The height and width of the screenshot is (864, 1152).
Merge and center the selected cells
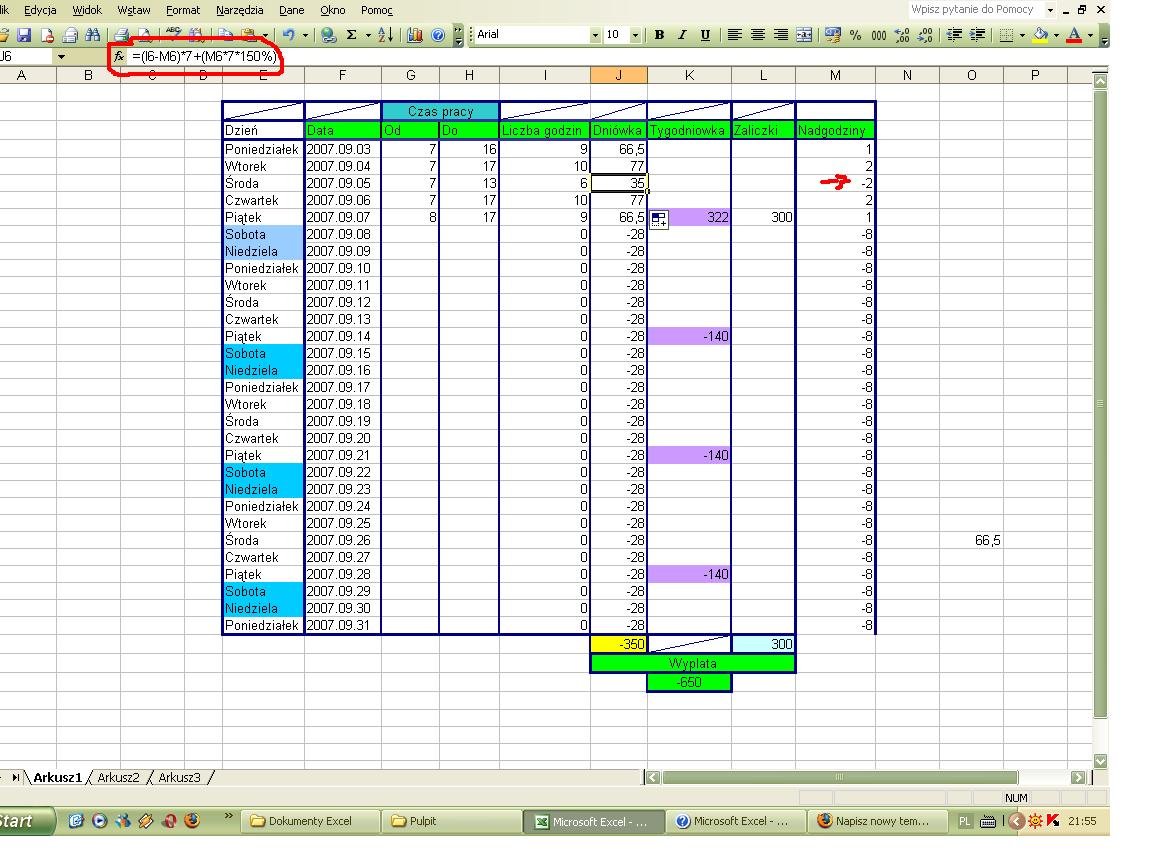pos(804,35)
